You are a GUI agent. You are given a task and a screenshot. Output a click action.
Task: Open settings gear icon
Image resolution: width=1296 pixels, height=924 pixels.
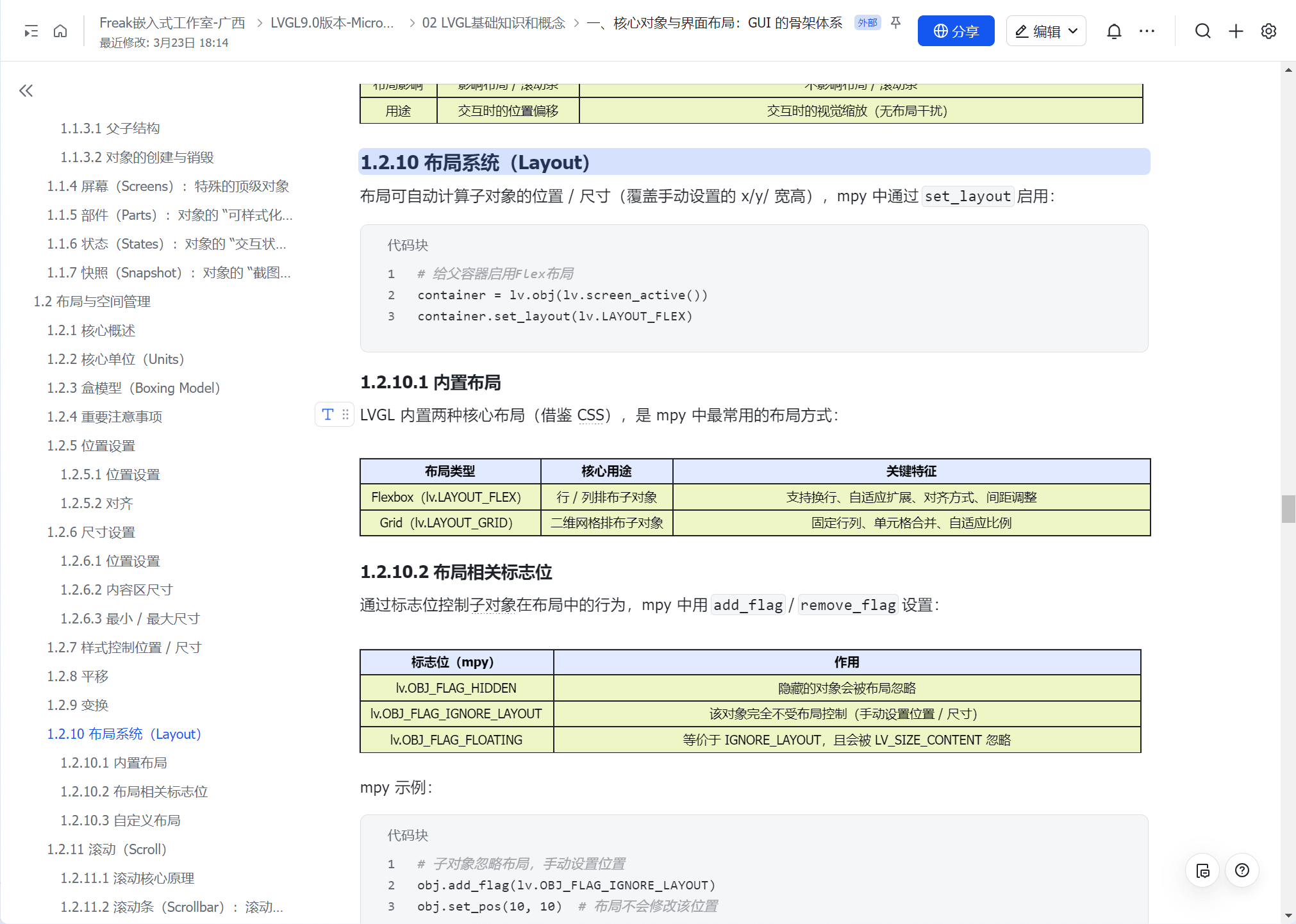(1268, 31)
